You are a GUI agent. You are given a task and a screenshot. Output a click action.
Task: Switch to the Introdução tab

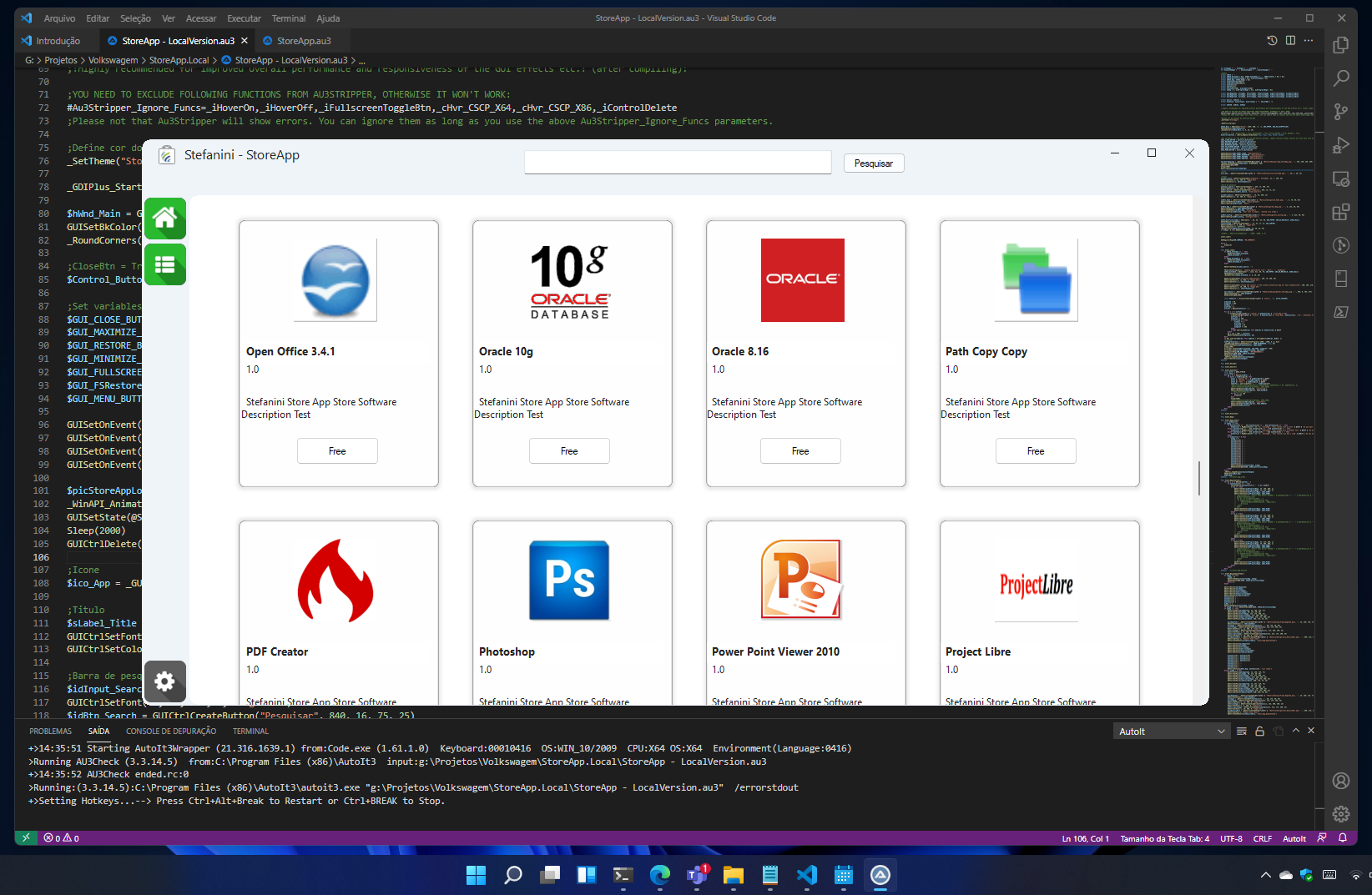click(58, 41)
